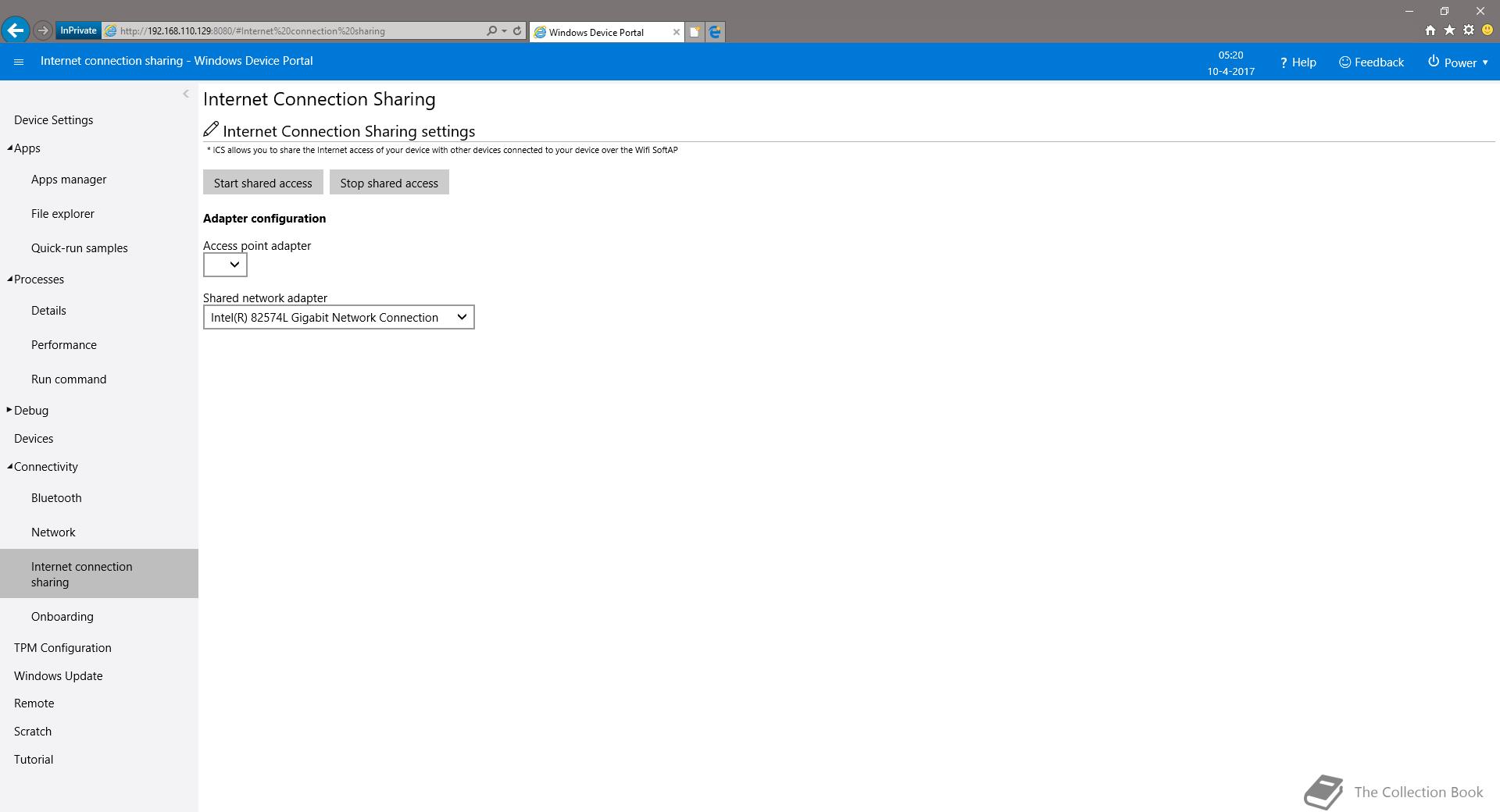Open Scratch page in sidebar

pyautogui.click(x=33, y=732)
